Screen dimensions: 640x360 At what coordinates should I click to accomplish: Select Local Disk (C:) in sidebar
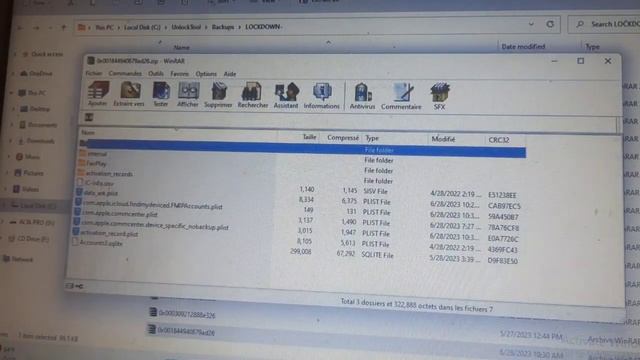click(33, 205)
